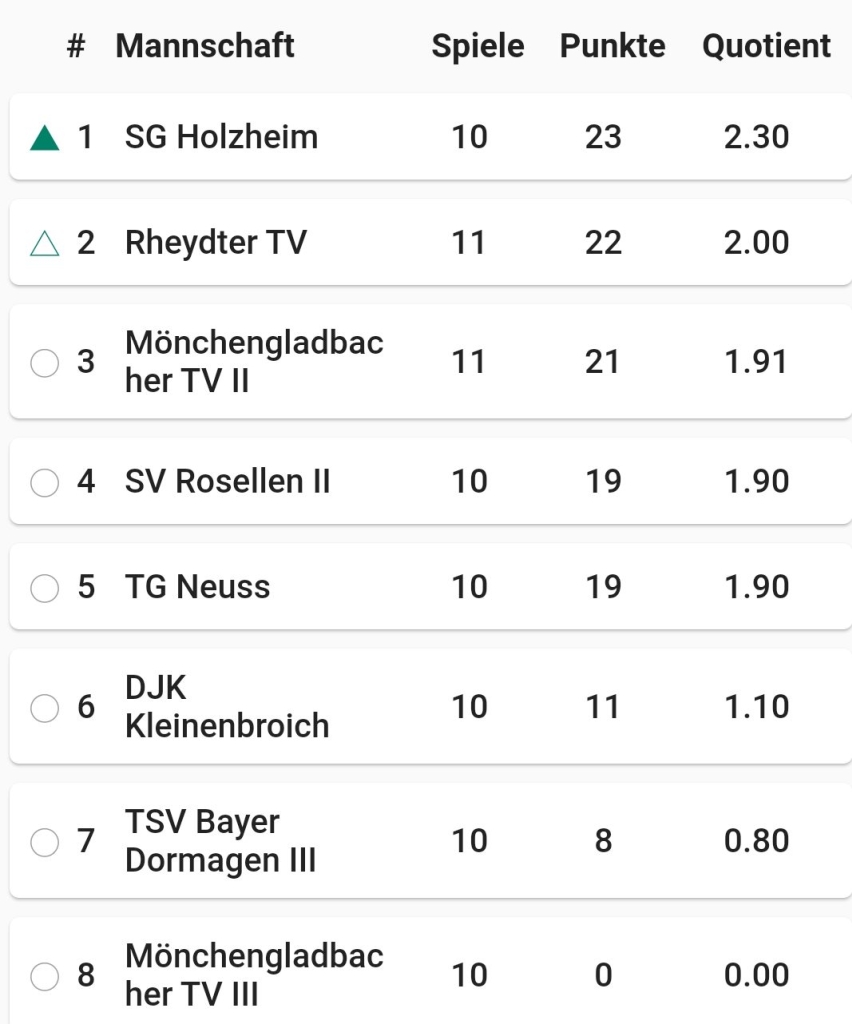
Task: Click the circle icon beside TSV Bayer Dormagen III
Action: tap(44, 842)
